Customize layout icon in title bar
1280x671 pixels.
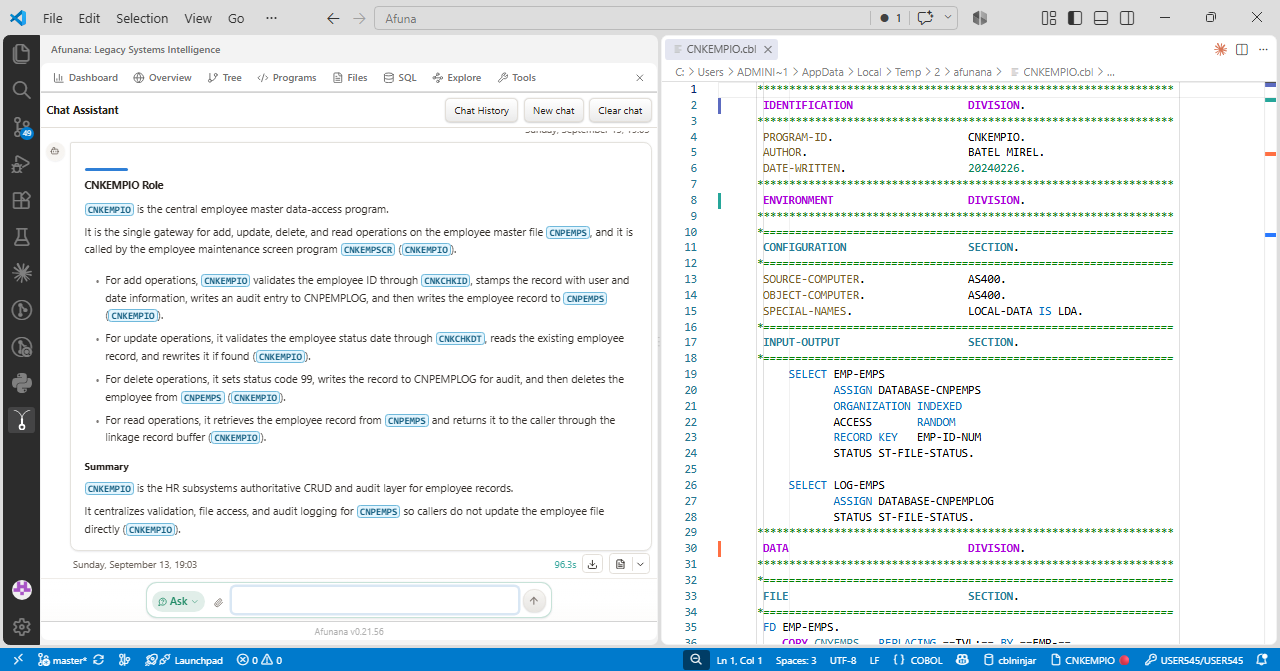click(x=1049, y=18)
